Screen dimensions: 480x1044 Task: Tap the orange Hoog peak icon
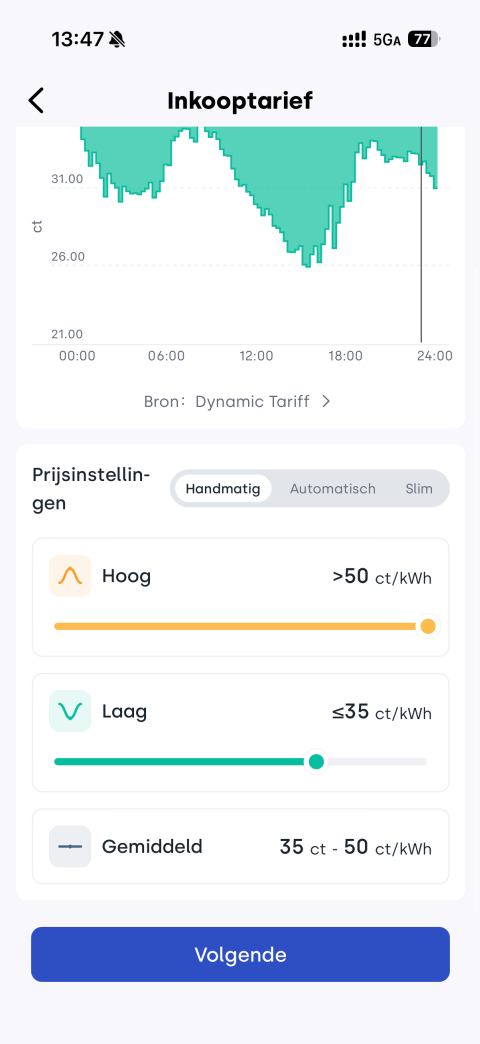click(x=70, y=576)
